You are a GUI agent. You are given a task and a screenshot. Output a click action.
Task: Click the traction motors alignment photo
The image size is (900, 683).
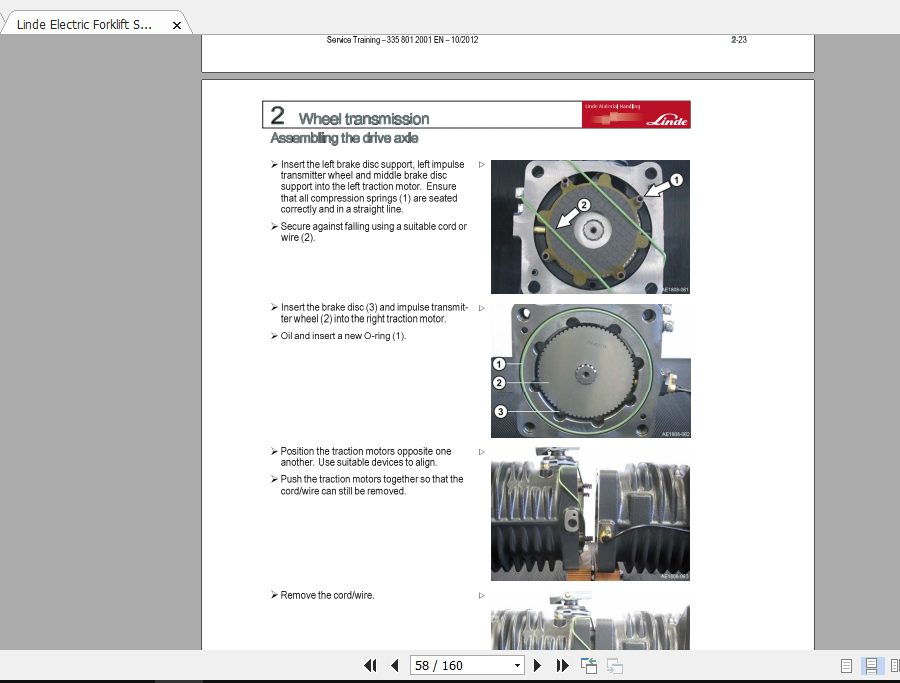tap(590, 514)
